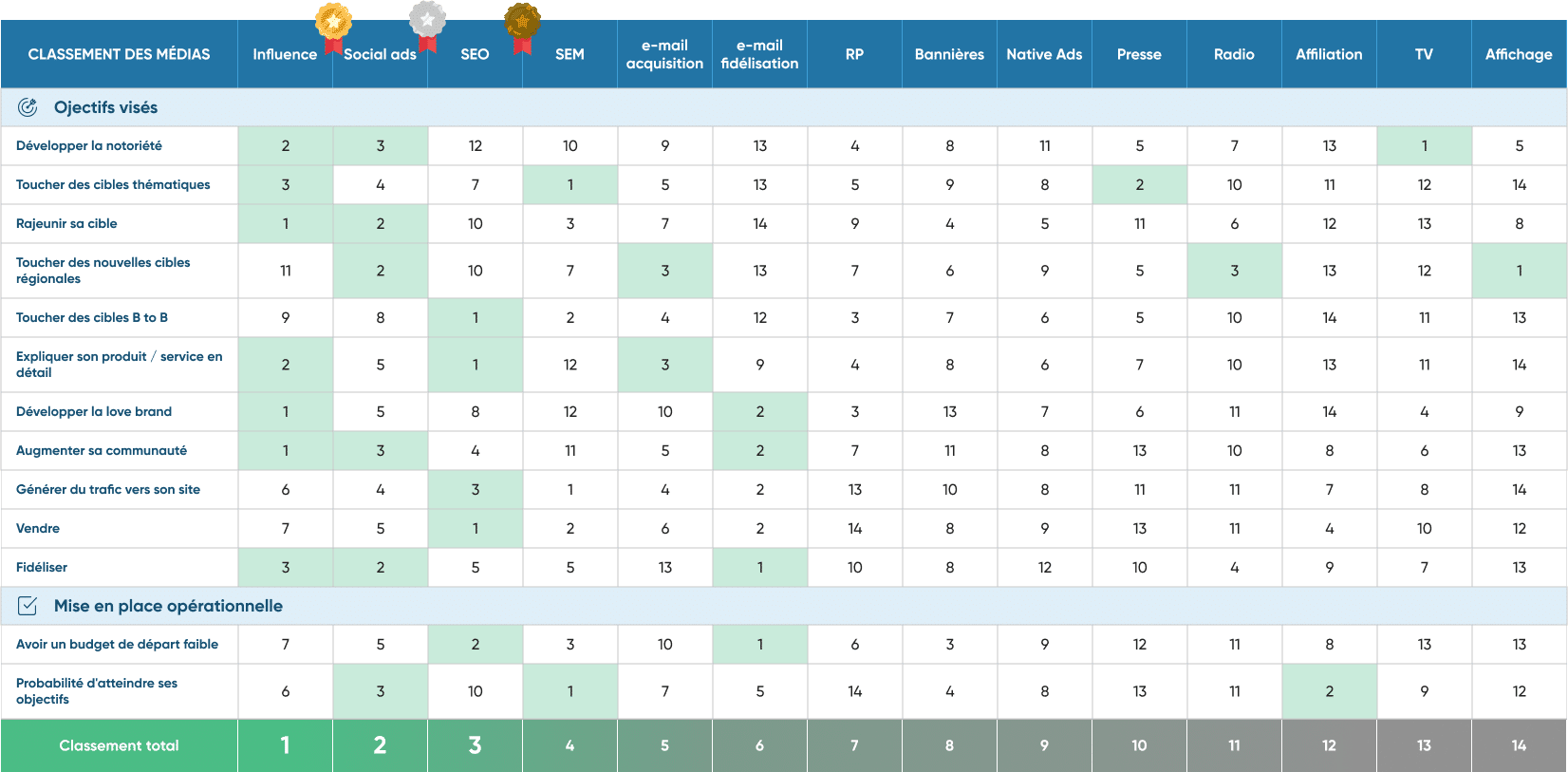Click the highlighted TV cell for Développer la notoriété
Screen dimensions: 1568x772
pos(1424,146)
